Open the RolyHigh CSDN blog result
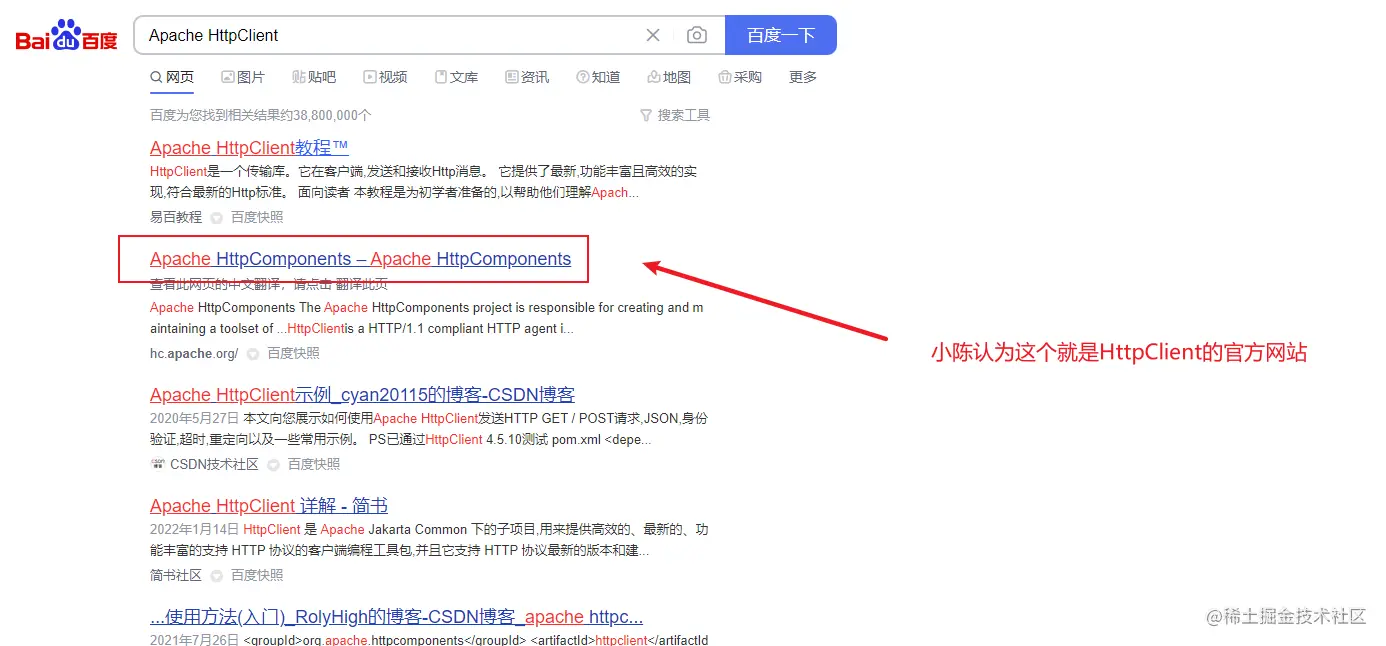Image resolution: width=1386 pixels, height=646 pixels. [x=396, y=617]
